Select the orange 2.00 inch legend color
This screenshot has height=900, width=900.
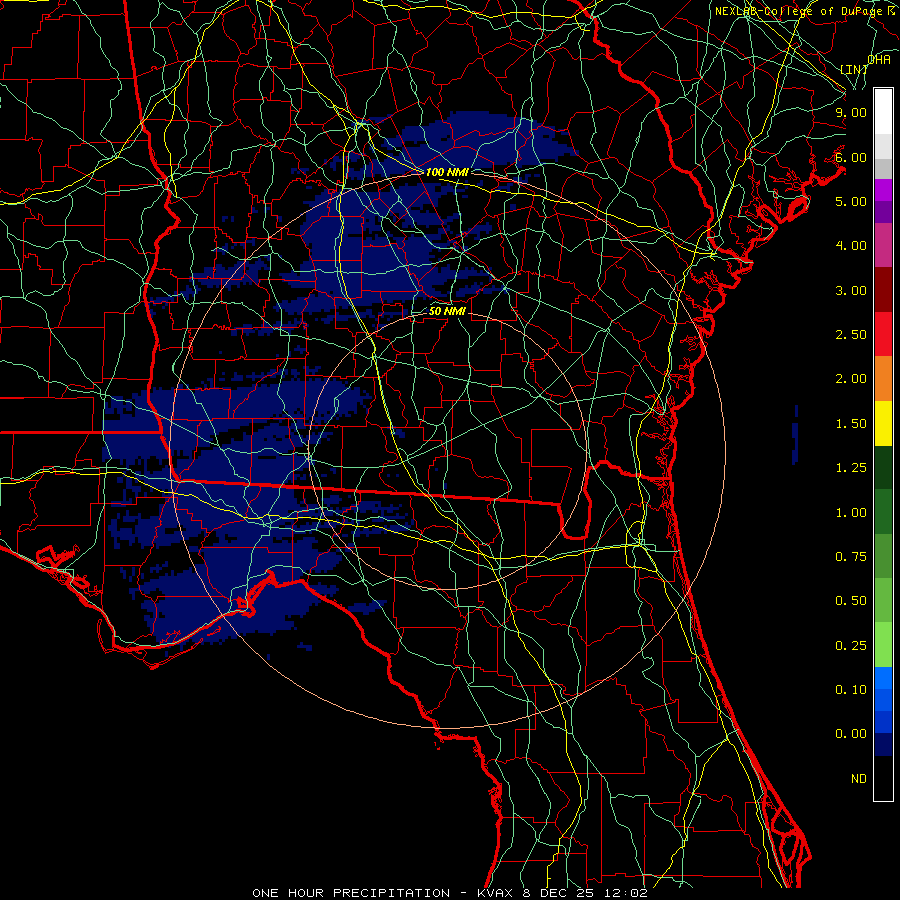tap(883, 378)
